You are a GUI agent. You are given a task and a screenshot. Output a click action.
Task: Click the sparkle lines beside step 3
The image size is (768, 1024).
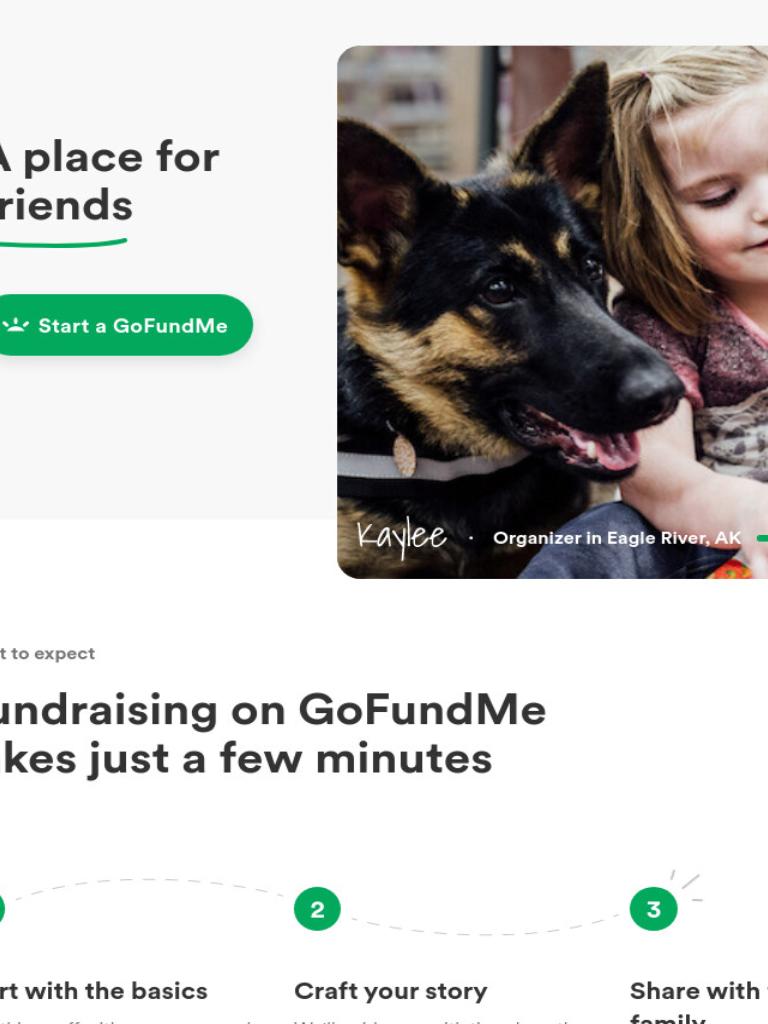(687, 884)
